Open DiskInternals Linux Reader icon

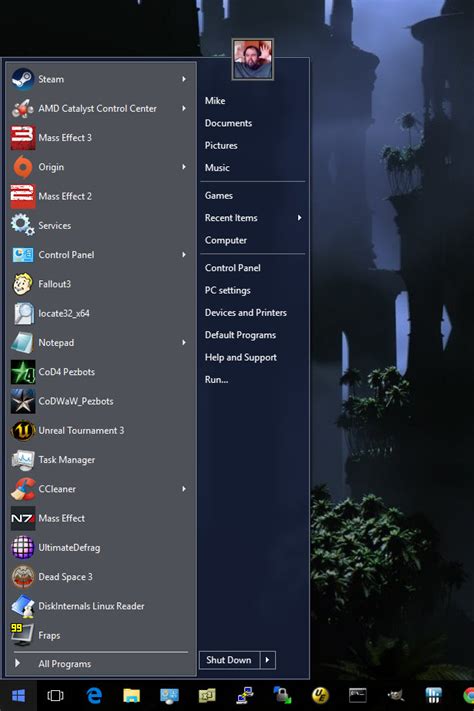point(23,606)
